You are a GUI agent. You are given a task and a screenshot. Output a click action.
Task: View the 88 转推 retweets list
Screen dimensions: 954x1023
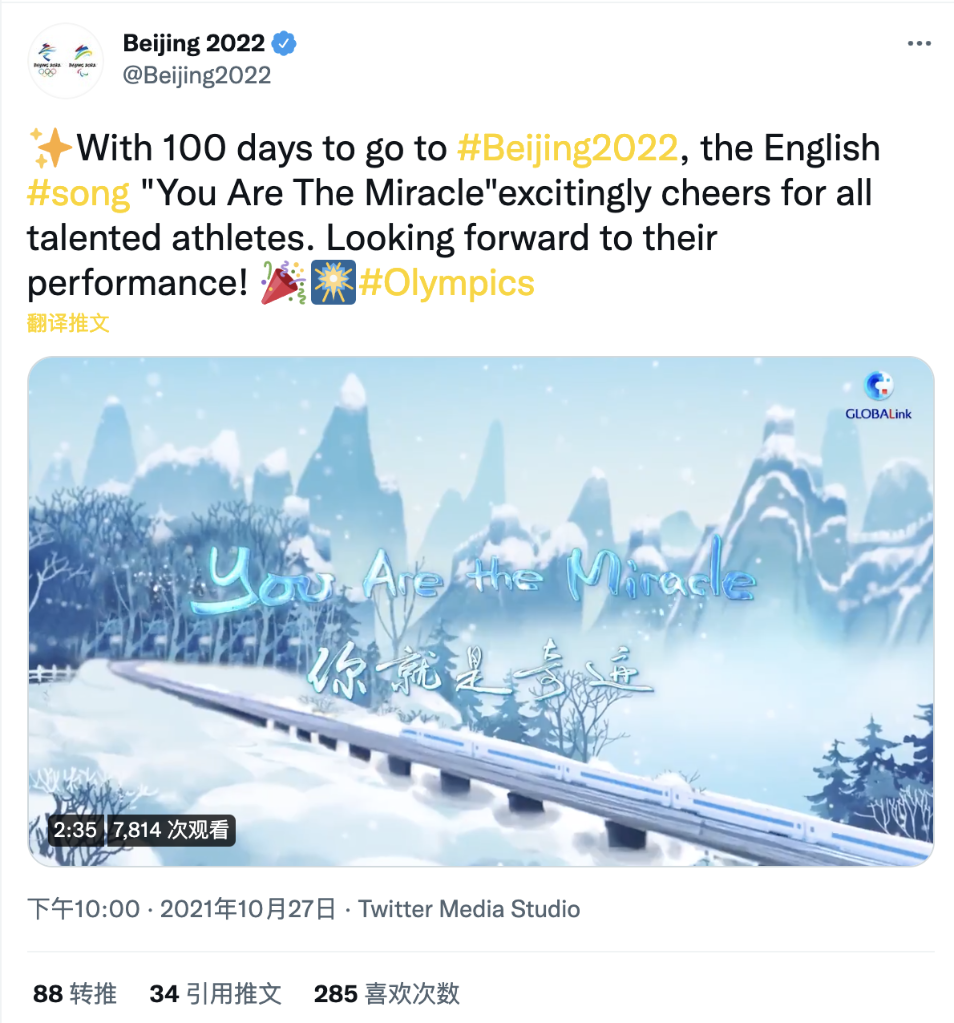[75, 993]
